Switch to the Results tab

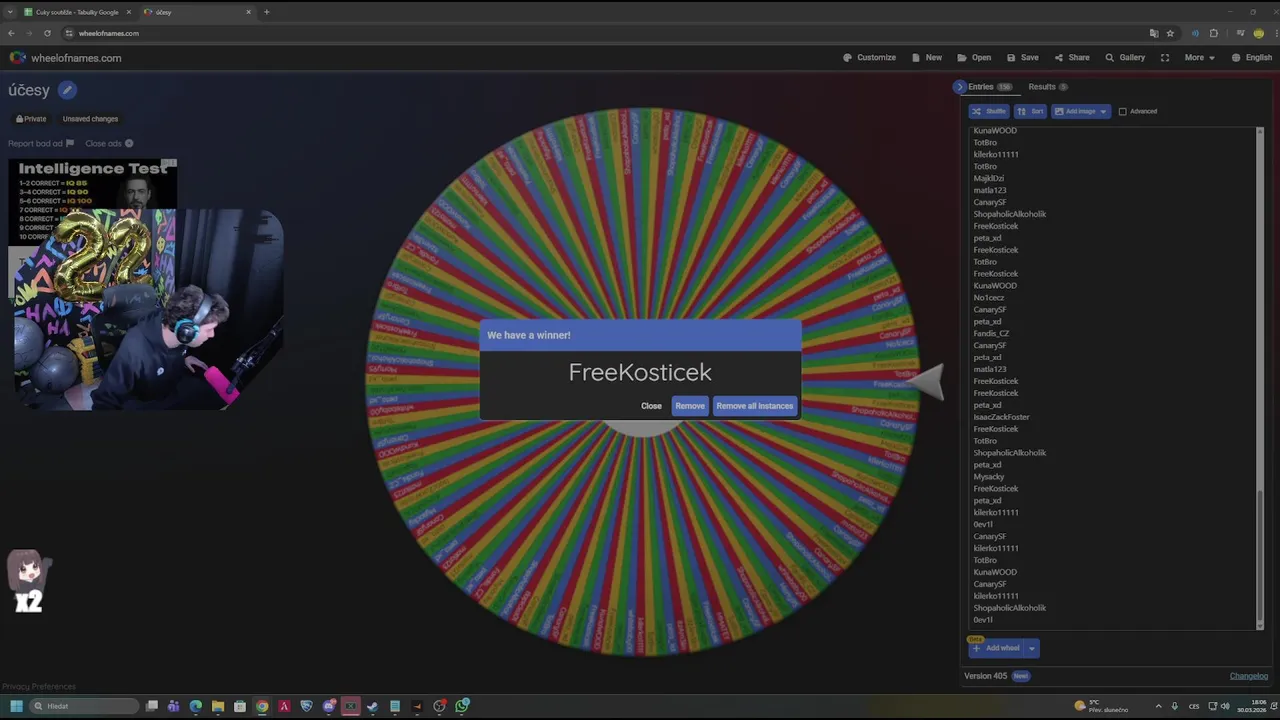[1047, 87]
